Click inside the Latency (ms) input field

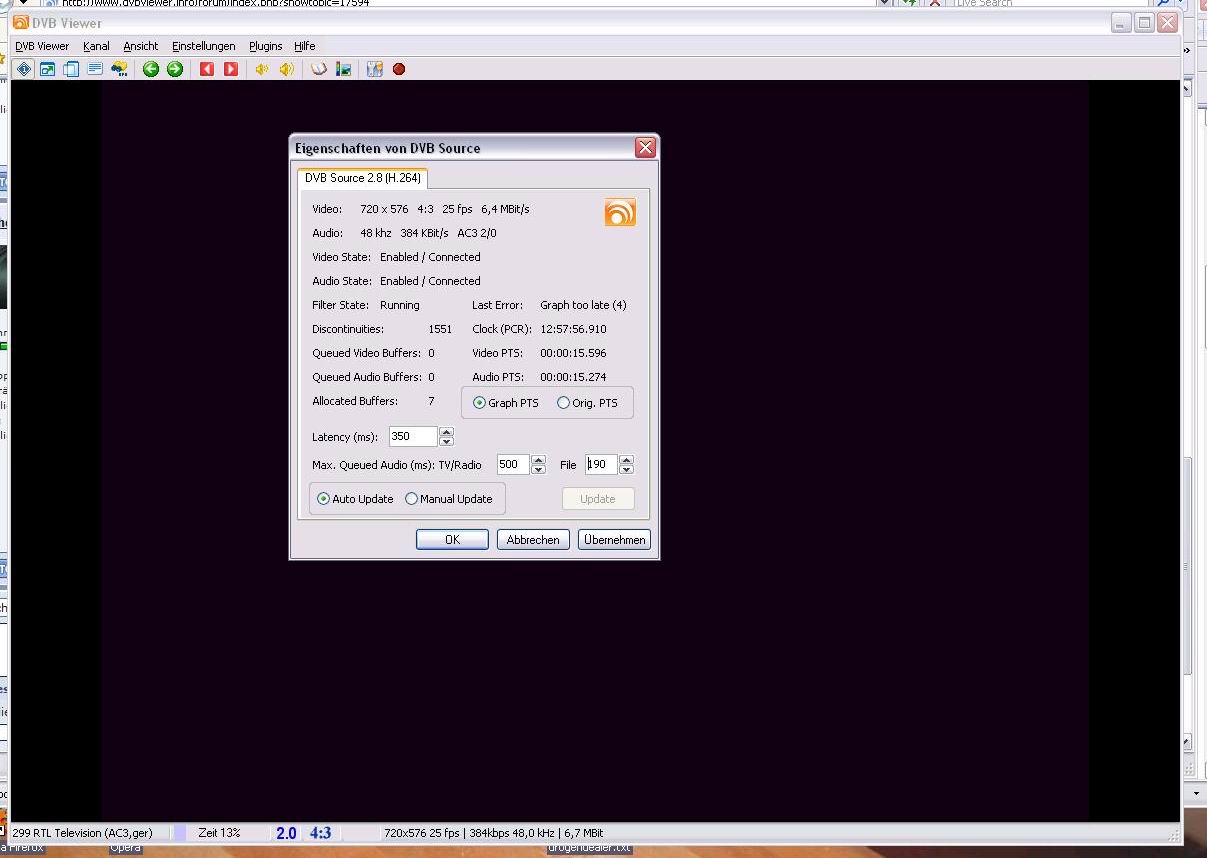pos(412,437)
